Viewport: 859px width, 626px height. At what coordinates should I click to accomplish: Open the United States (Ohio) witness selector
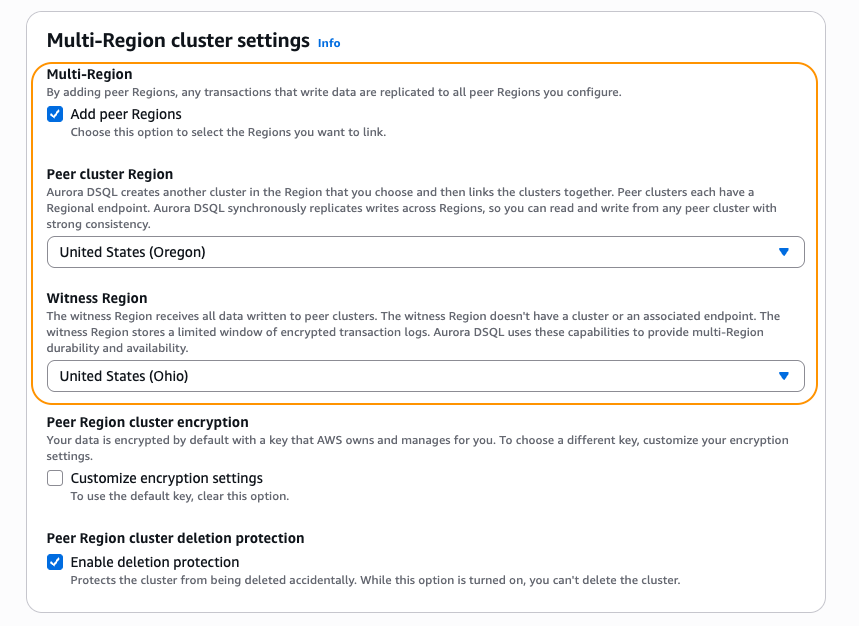point(425,375)
